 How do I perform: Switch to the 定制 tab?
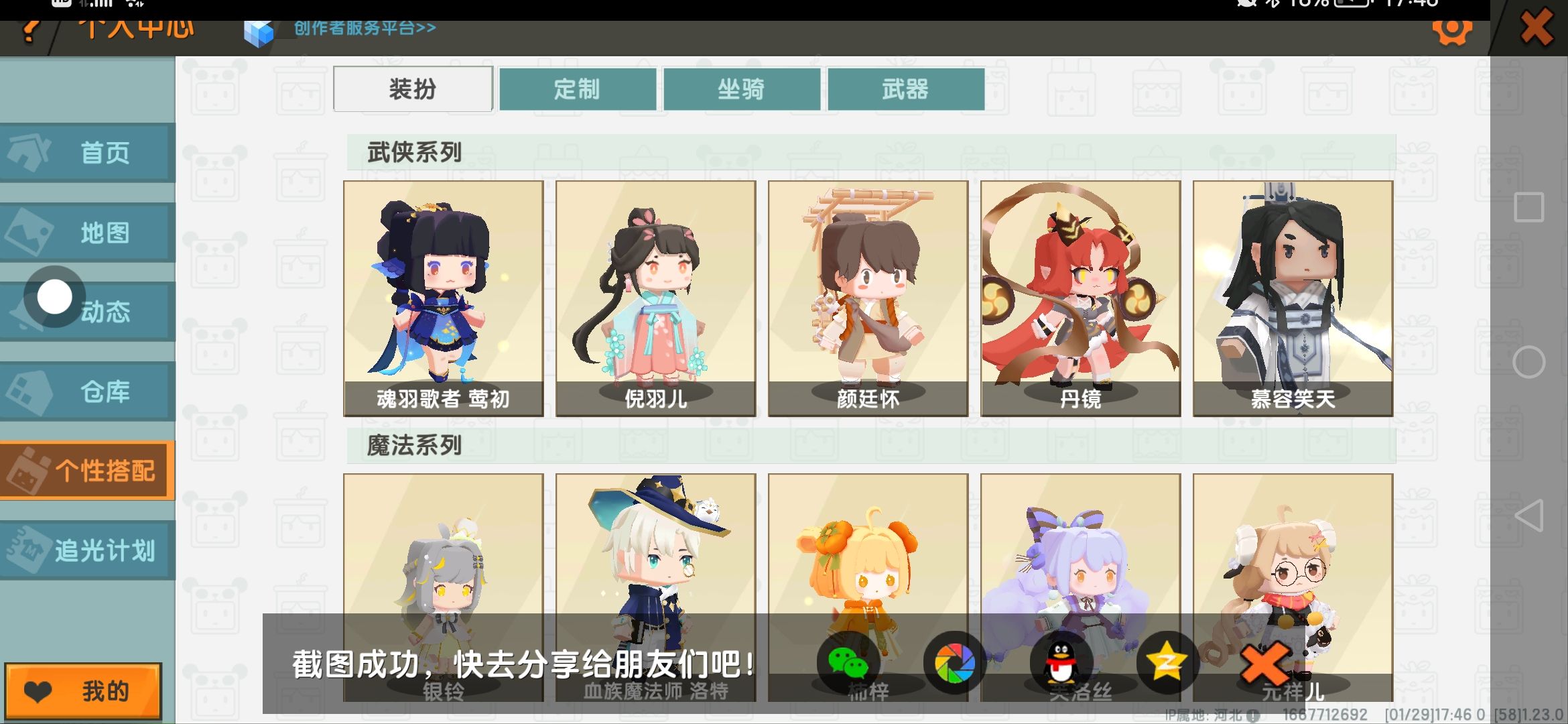click(x=577, y=89)
